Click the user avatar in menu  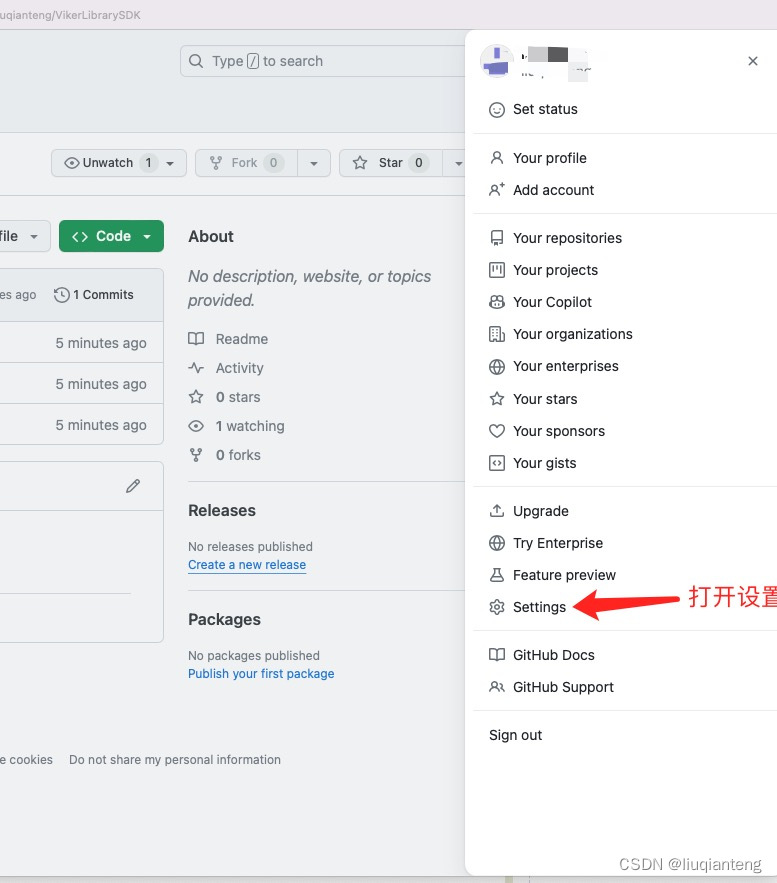[497, 61]
